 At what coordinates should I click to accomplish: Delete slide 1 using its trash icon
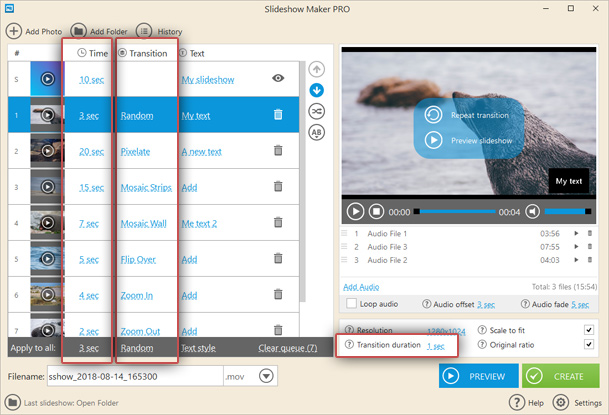coord(278,115)
